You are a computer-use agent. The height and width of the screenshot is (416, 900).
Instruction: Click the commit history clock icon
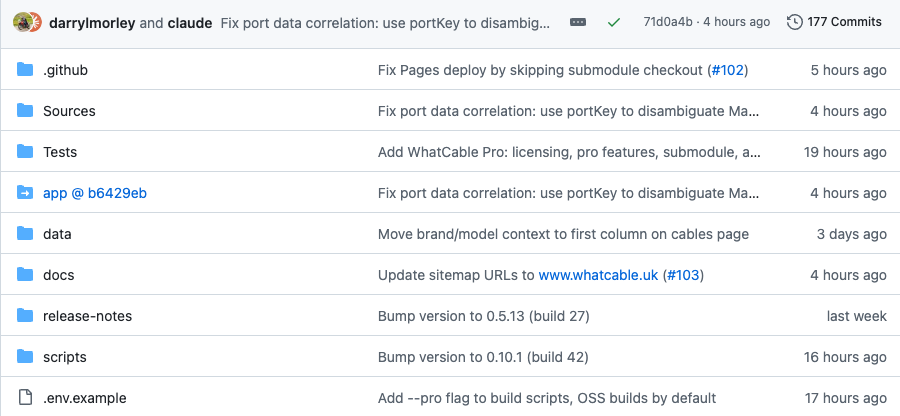pos(794,22)
